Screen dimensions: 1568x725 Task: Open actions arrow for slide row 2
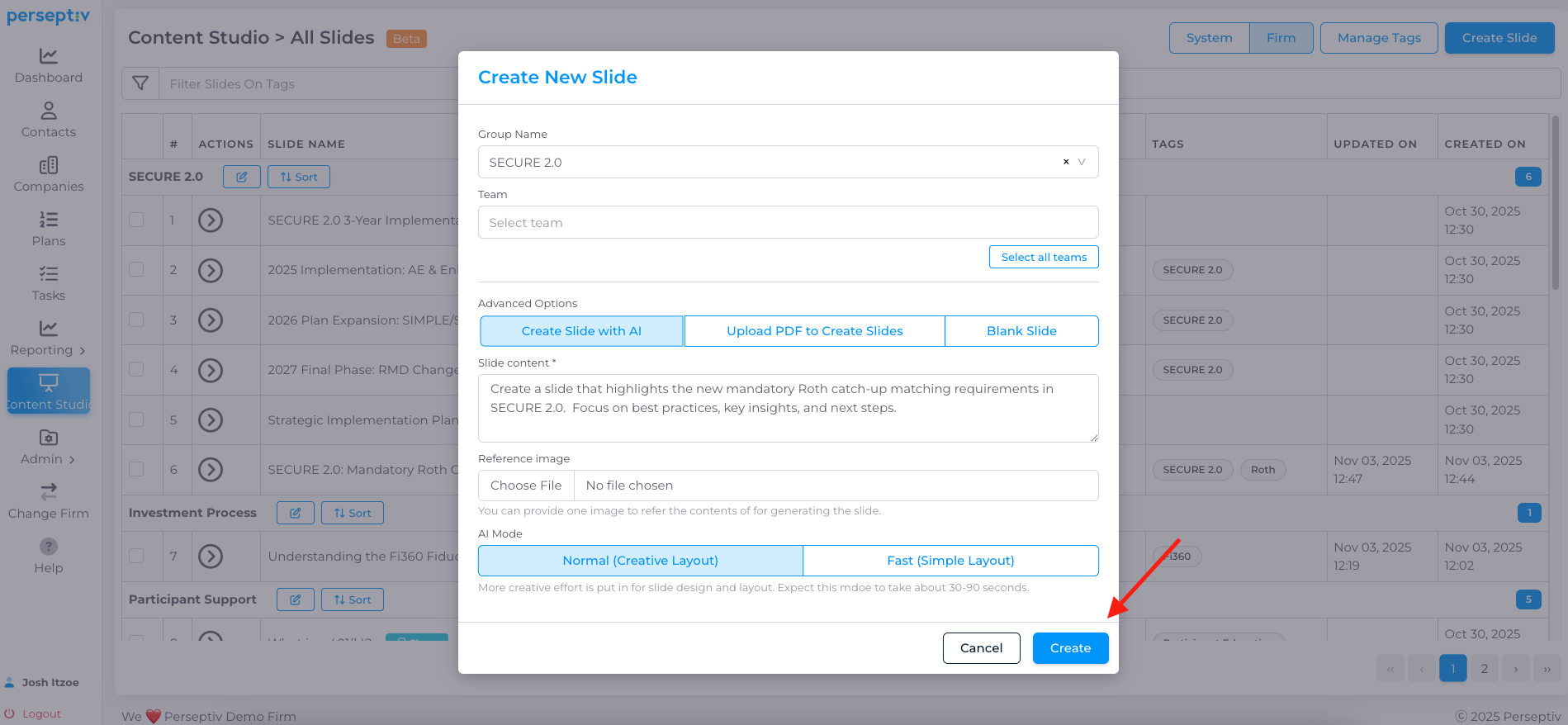[211, 270]
